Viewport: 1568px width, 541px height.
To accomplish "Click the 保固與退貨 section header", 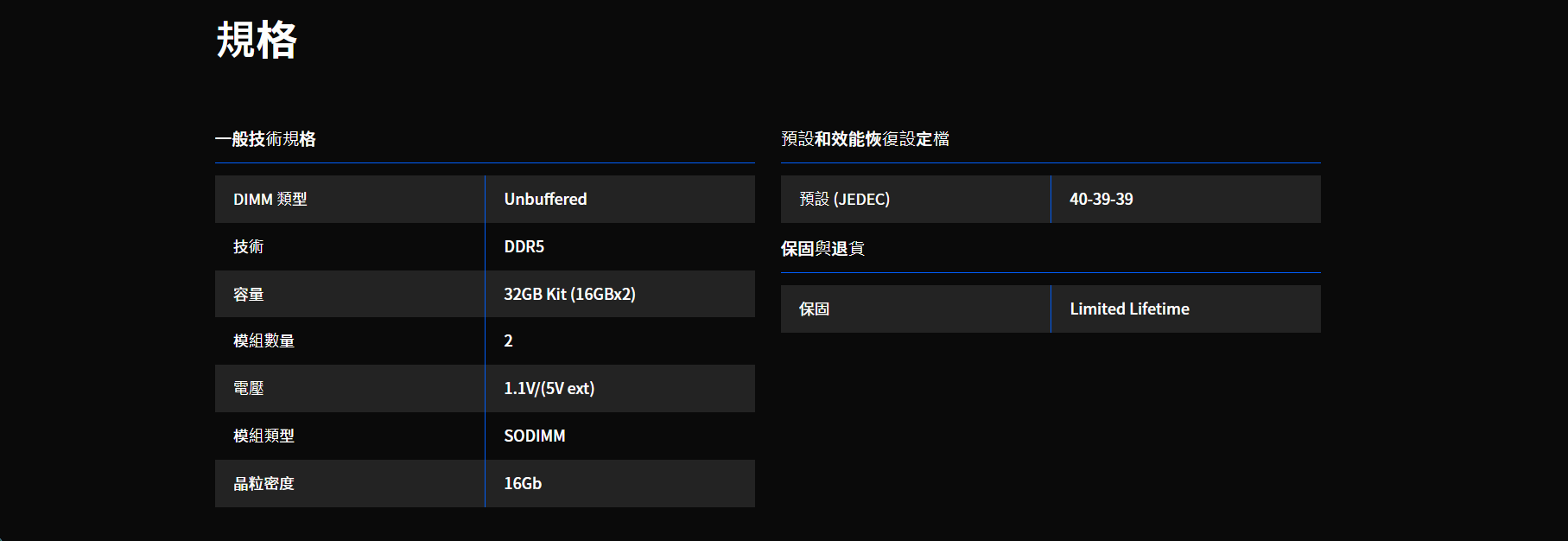I will point(822,249).
